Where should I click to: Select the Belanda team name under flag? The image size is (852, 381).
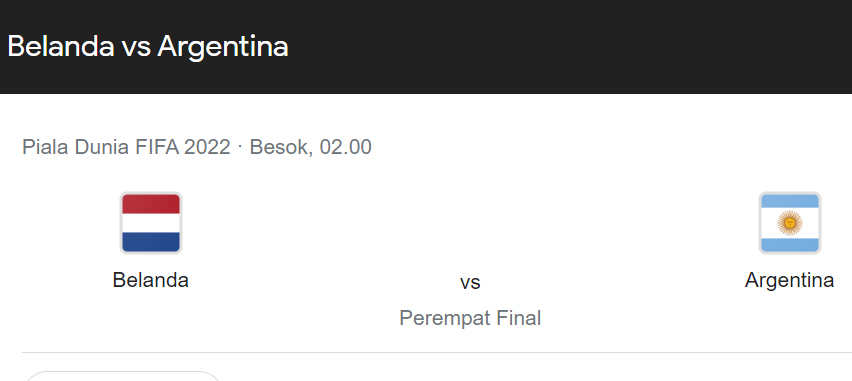(151, 280)
